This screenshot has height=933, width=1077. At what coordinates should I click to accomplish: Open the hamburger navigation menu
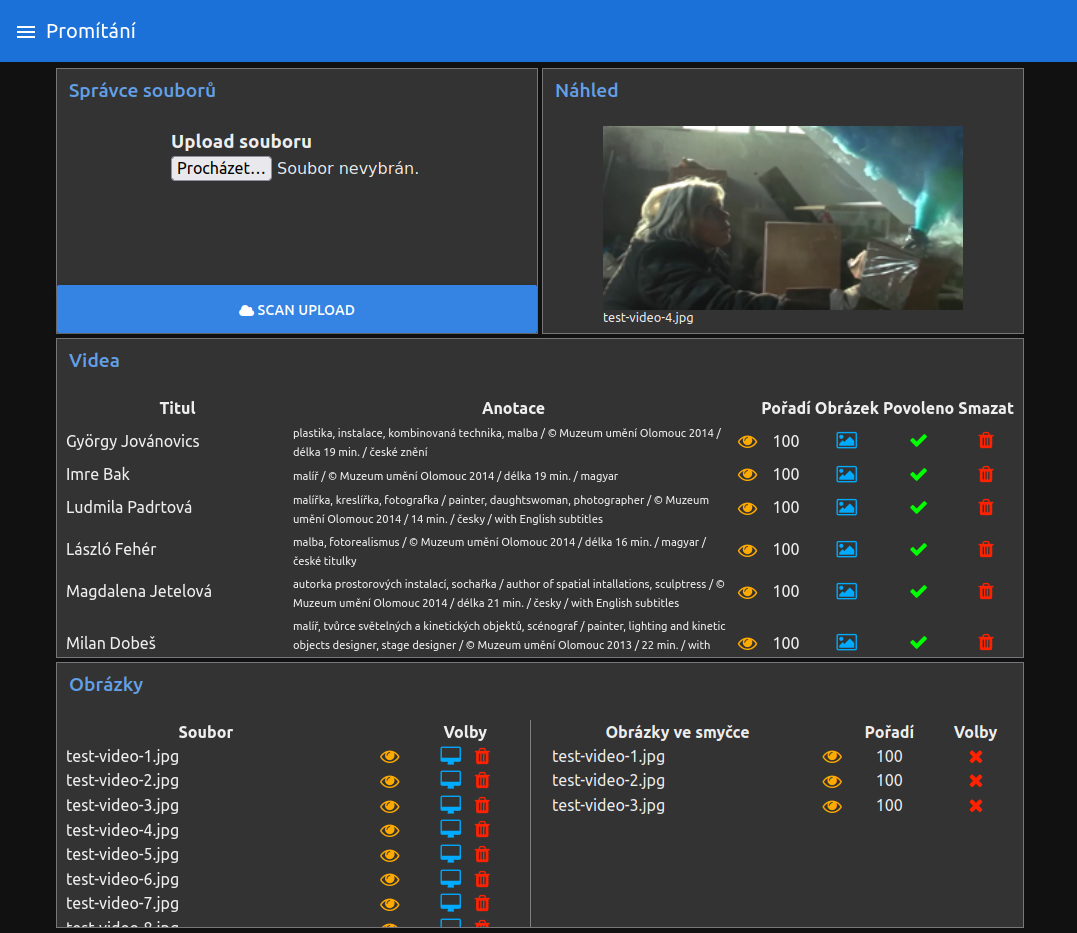coord(26,32)
